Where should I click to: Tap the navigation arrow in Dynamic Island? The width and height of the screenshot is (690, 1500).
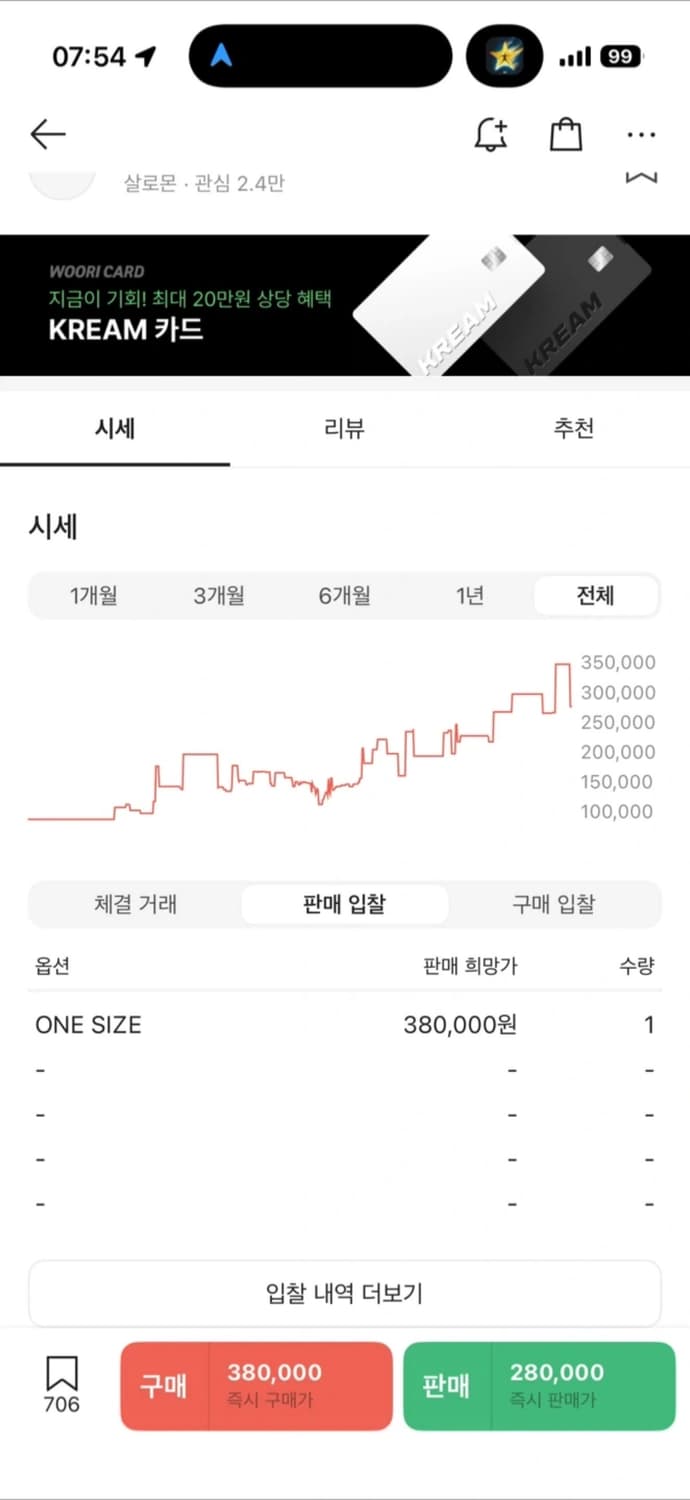221,56
